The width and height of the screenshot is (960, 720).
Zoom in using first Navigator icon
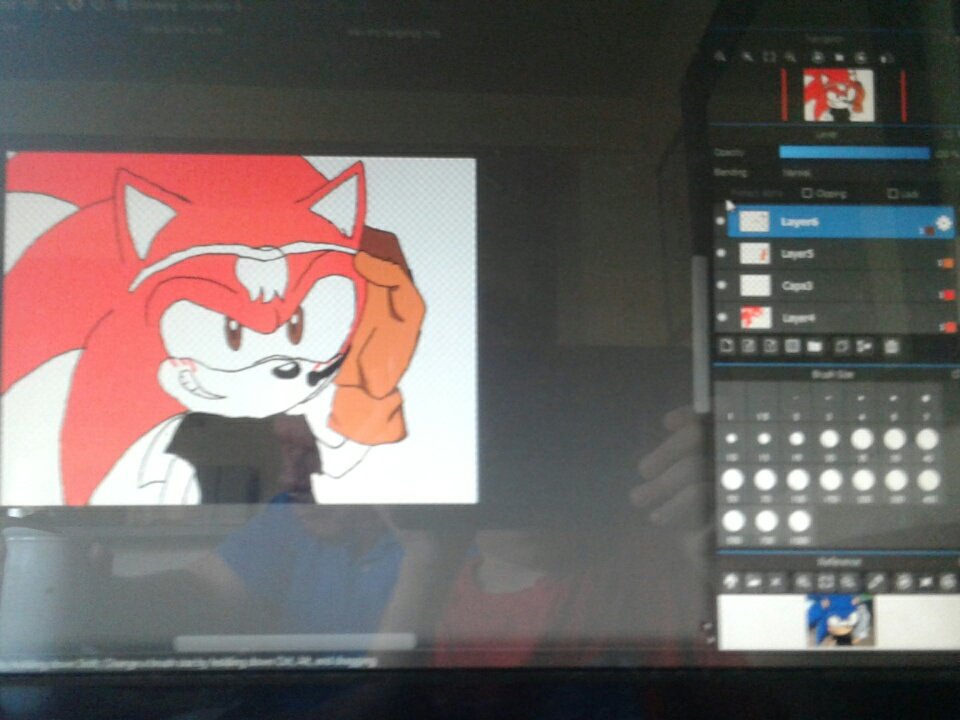(x=721, y=56)
